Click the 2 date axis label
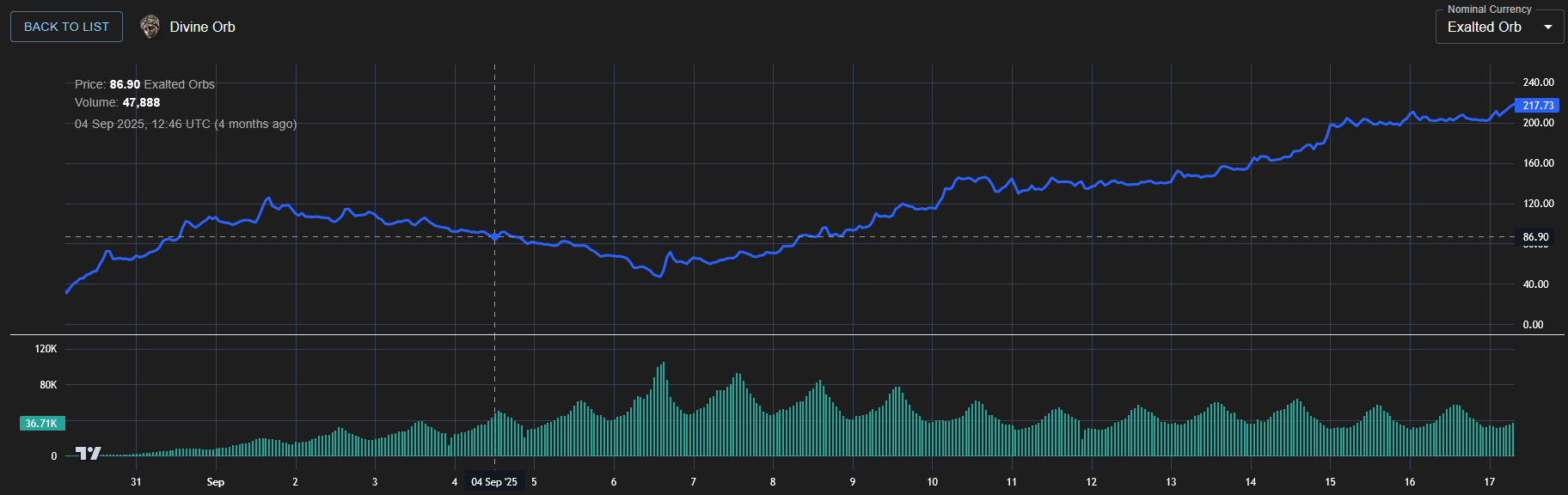The height and width of the screenshot is (495, 1568). click(x=295, y=482)
